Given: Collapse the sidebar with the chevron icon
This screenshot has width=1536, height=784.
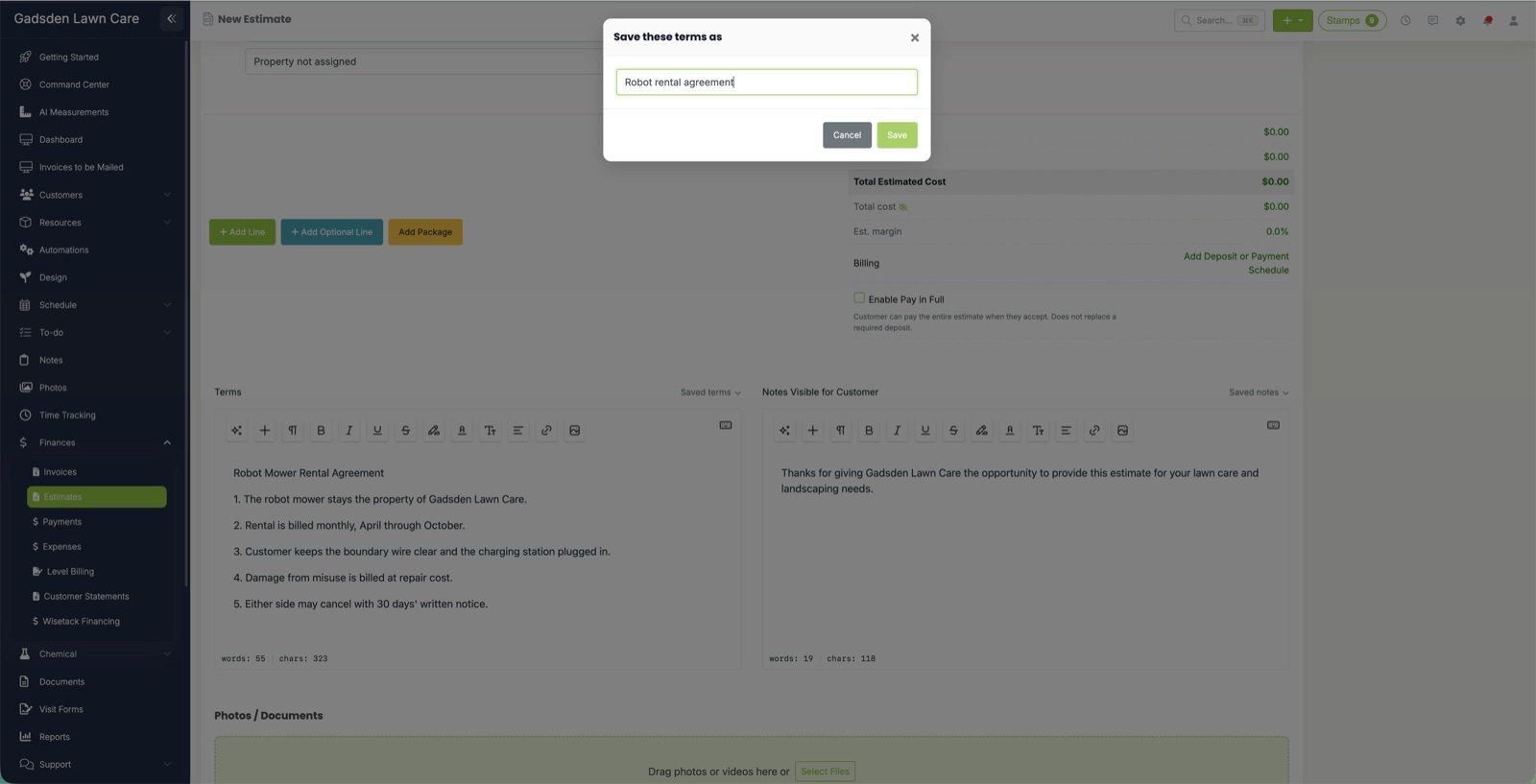Looking at the screenshot, I should [172, 18].
